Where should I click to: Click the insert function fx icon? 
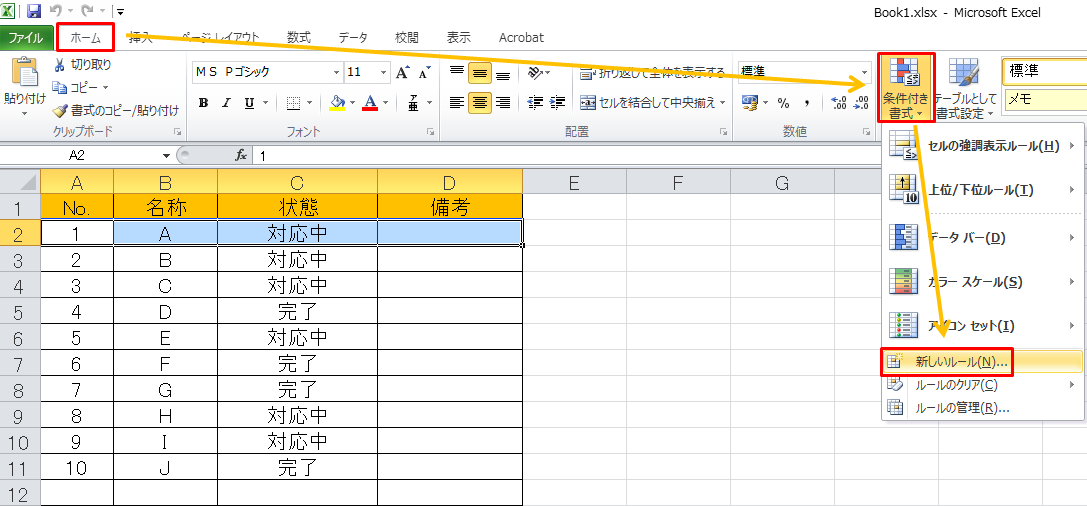click(241, 156)
